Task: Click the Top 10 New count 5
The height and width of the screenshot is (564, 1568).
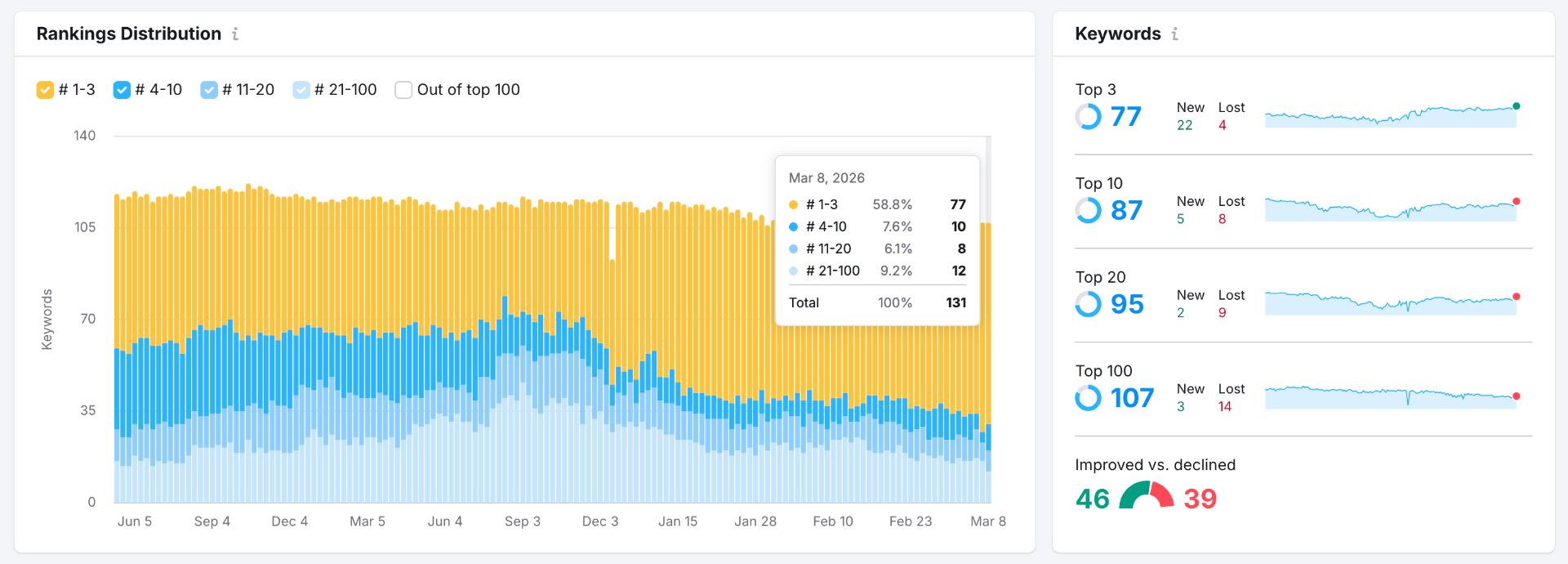Action: [x=1181, y=219]
